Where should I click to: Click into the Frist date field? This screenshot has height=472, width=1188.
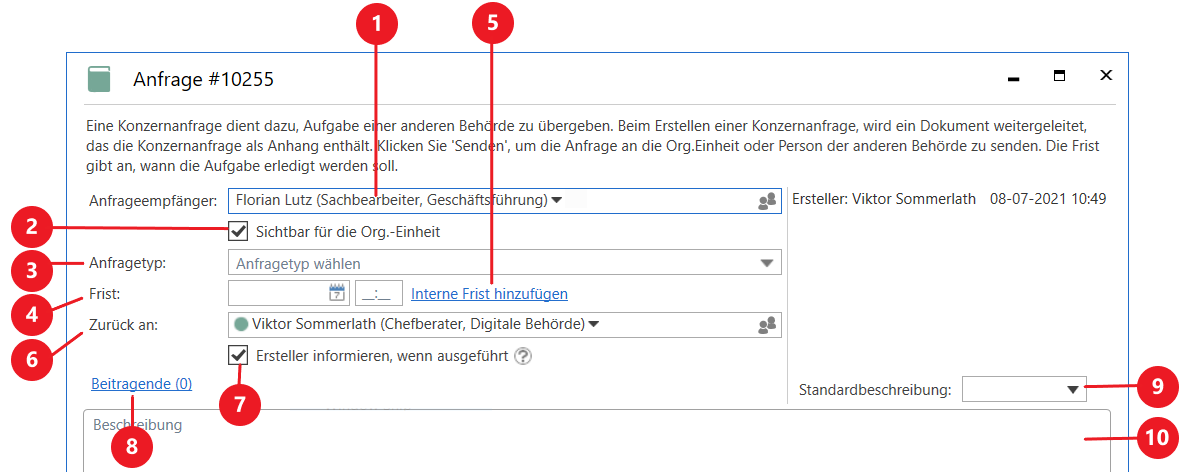[278, 293]
